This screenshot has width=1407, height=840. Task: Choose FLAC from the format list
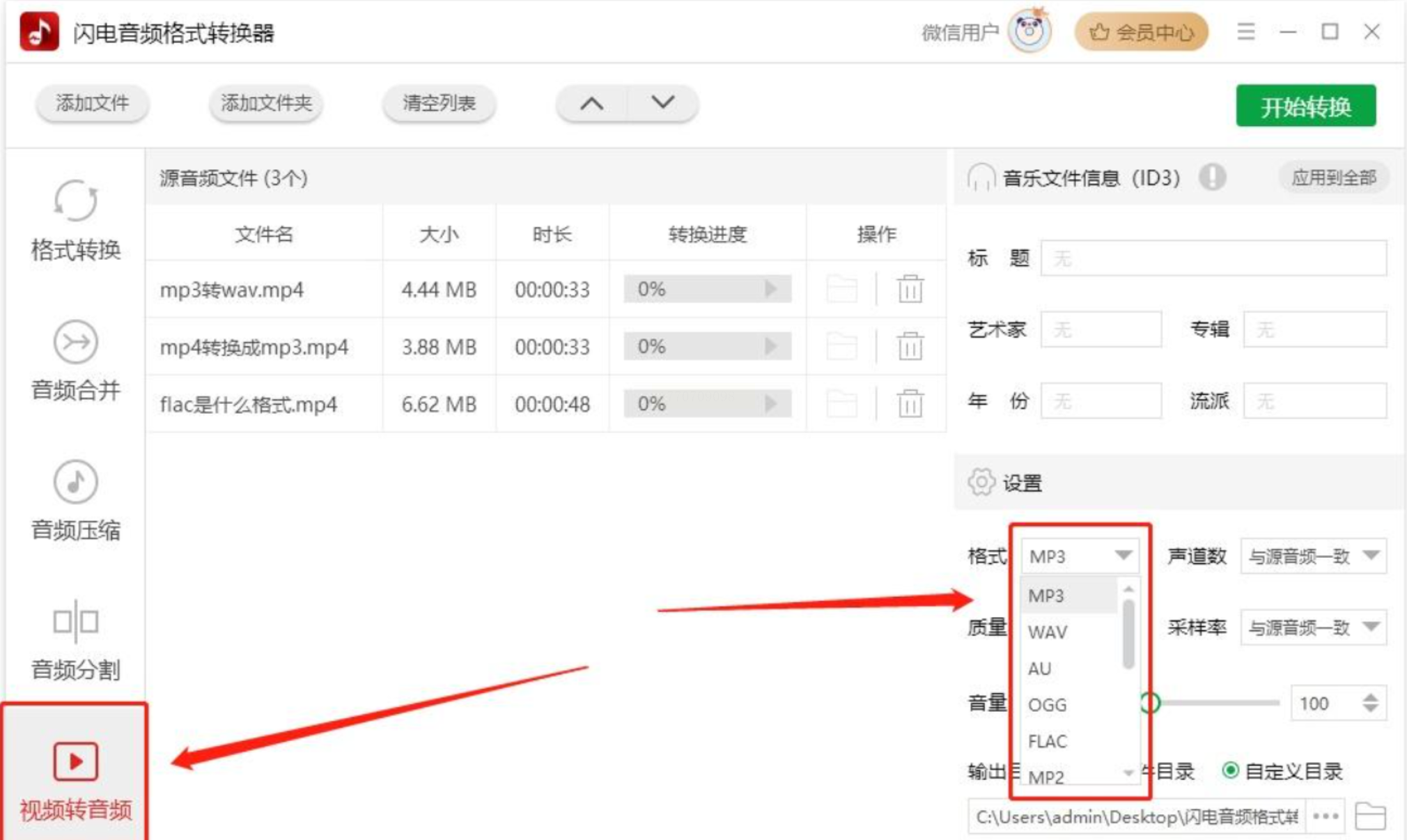pyautogui.click(x=1048, y=741)
